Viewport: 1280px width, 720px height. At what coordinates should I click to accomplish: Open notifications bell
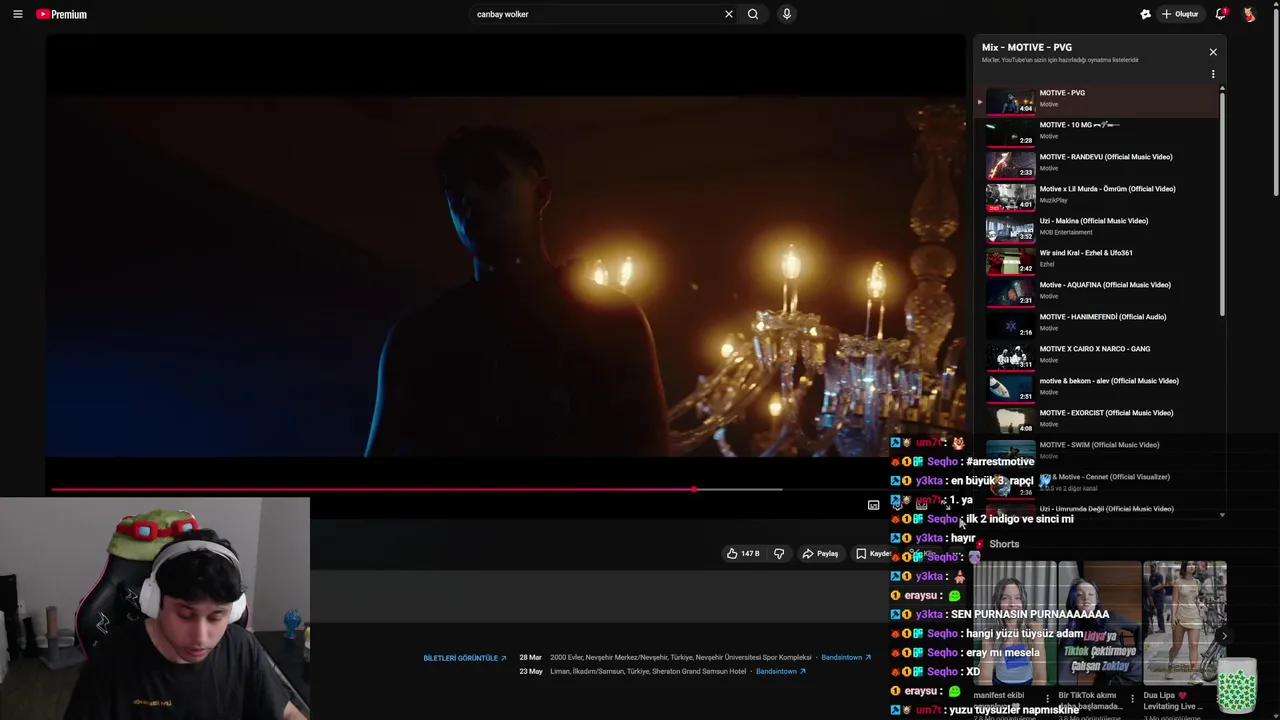(x=1220, y=14)
